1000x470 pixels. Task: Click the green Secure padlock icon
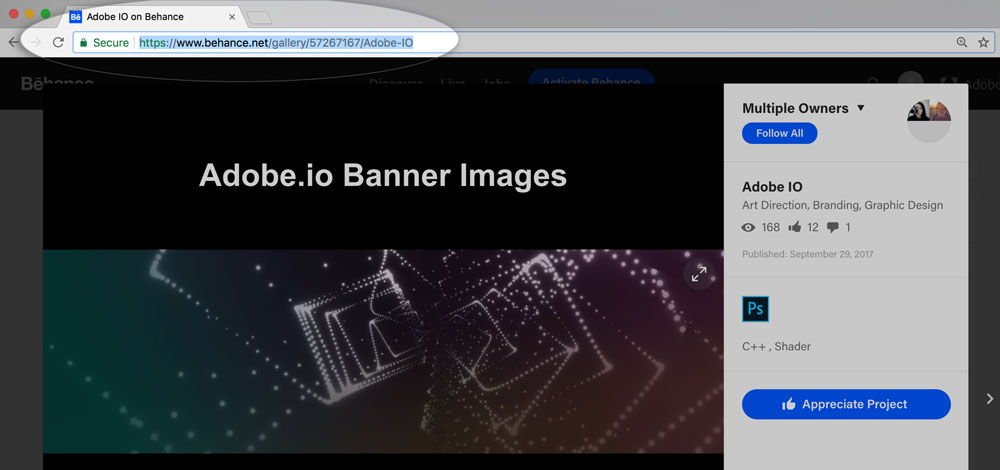point(83,43)
